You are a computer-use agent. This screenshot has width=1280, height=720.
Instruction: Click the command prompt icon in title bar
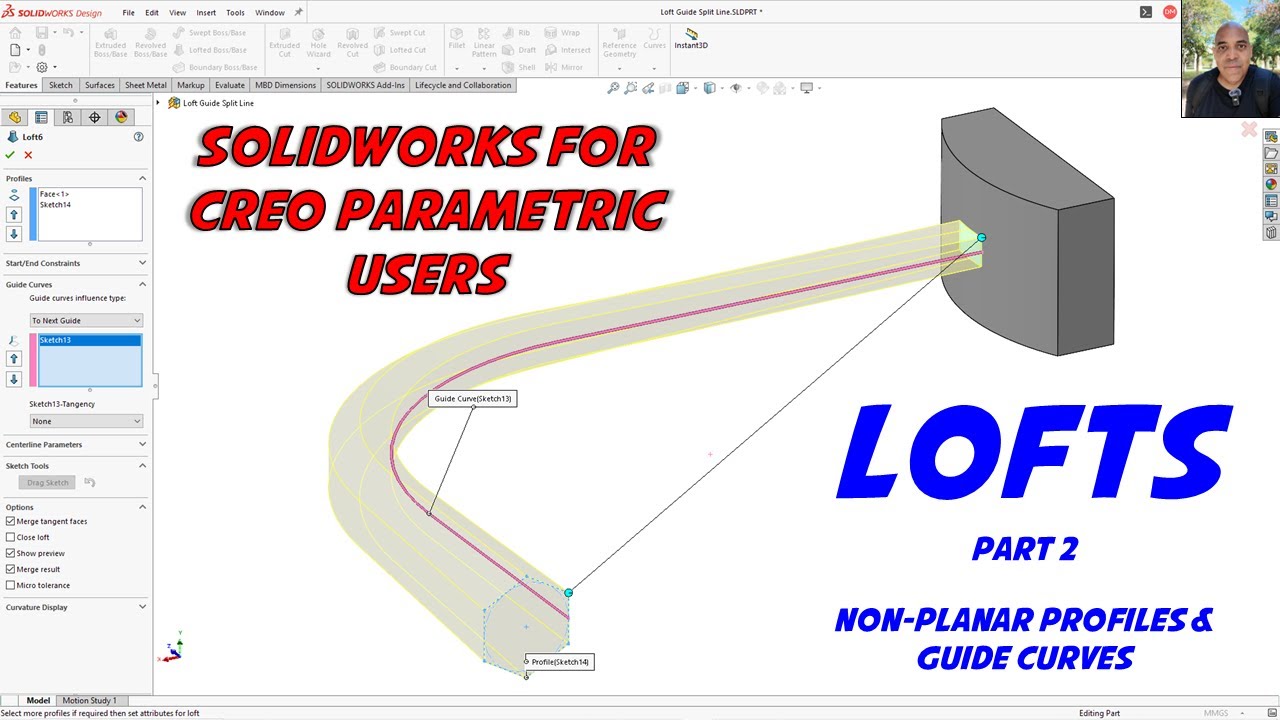(1146, 12)
